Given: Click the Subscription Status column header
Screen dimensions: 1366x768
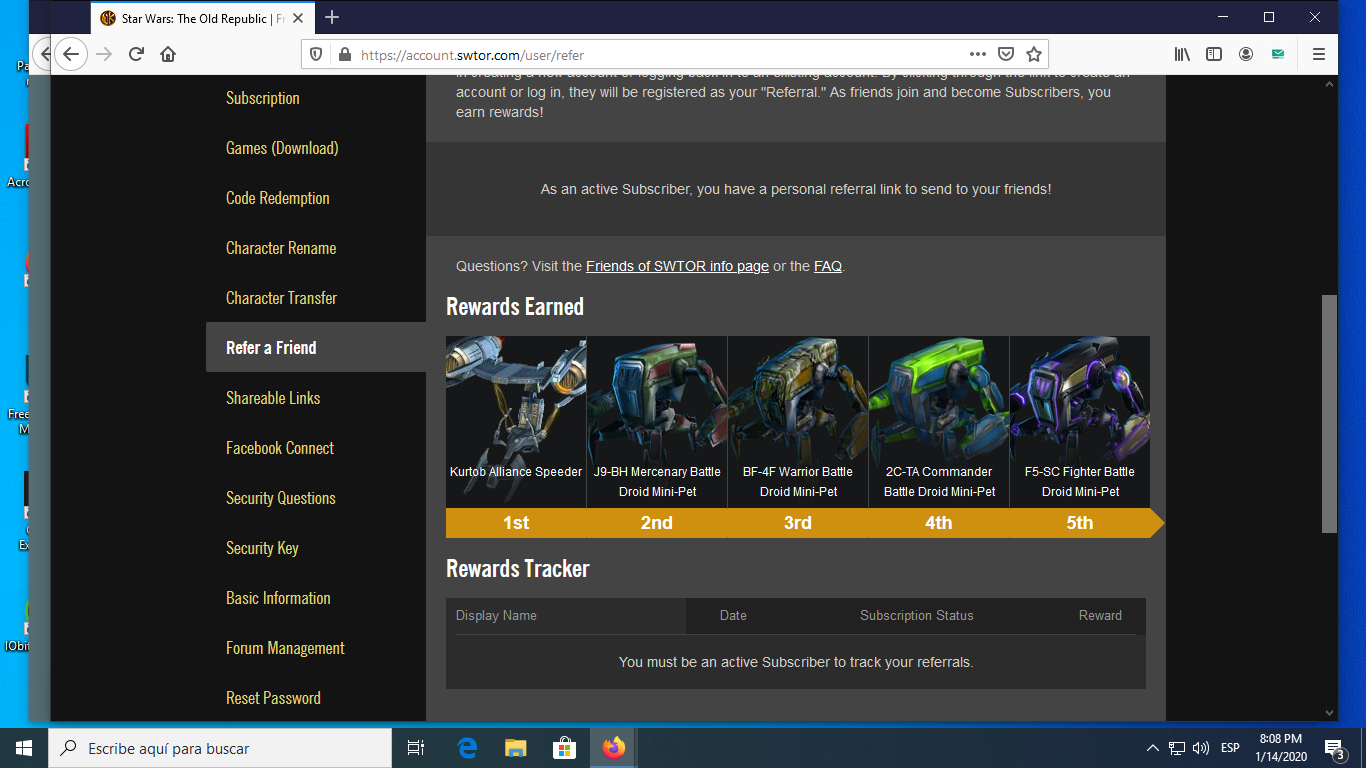Looking at the screenshot, I should point(916,616).
